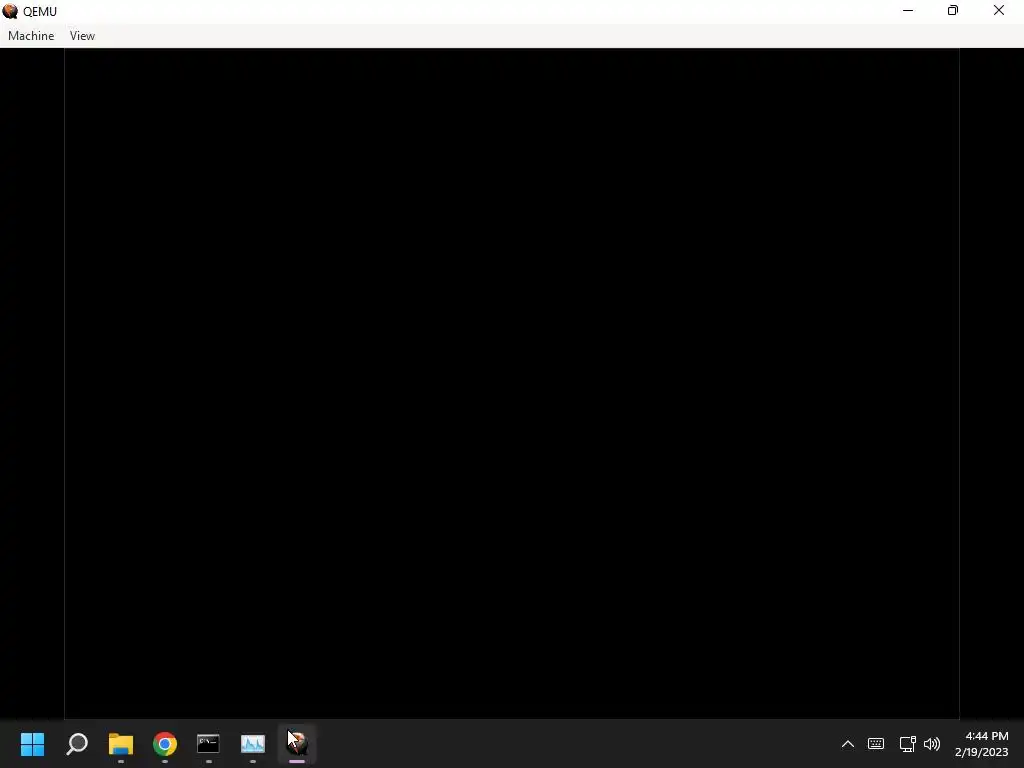
Task: Show hidden system tray icons
Action: [848, 744]
